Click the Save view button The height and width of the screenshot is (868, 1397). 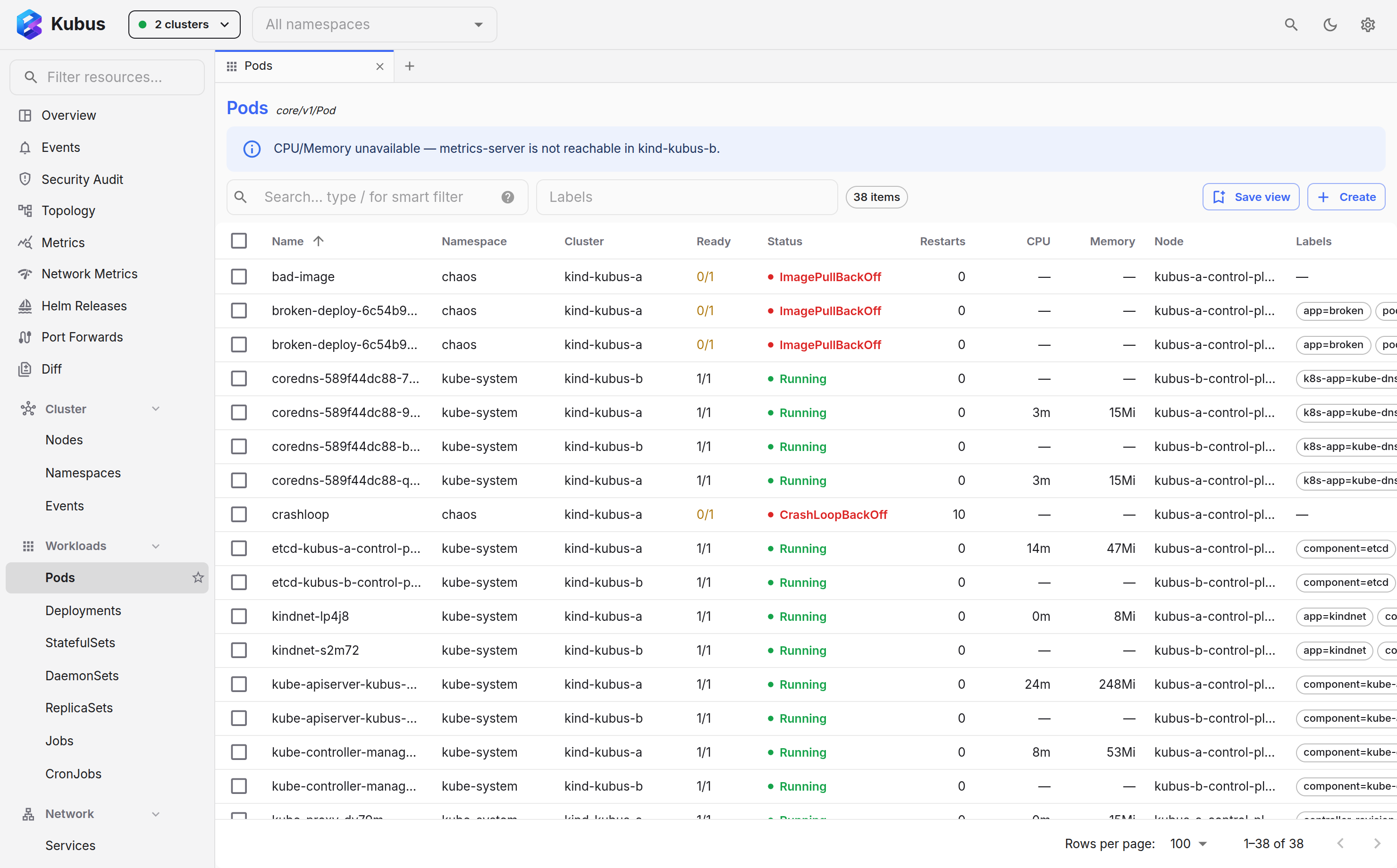(1251, 197)
